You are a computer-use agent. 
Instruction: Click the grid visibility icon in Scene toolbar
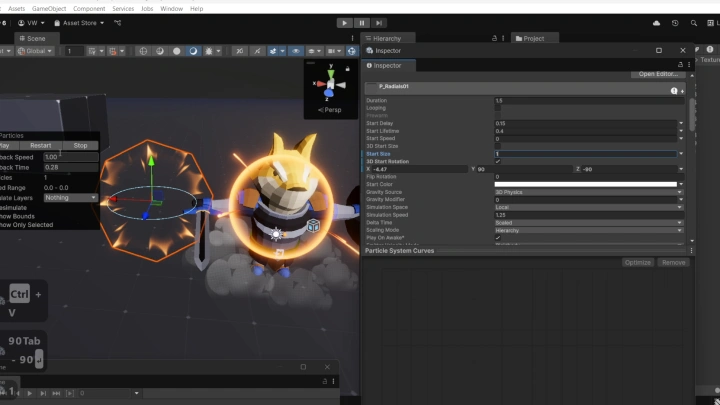click(x=92, y=51)
